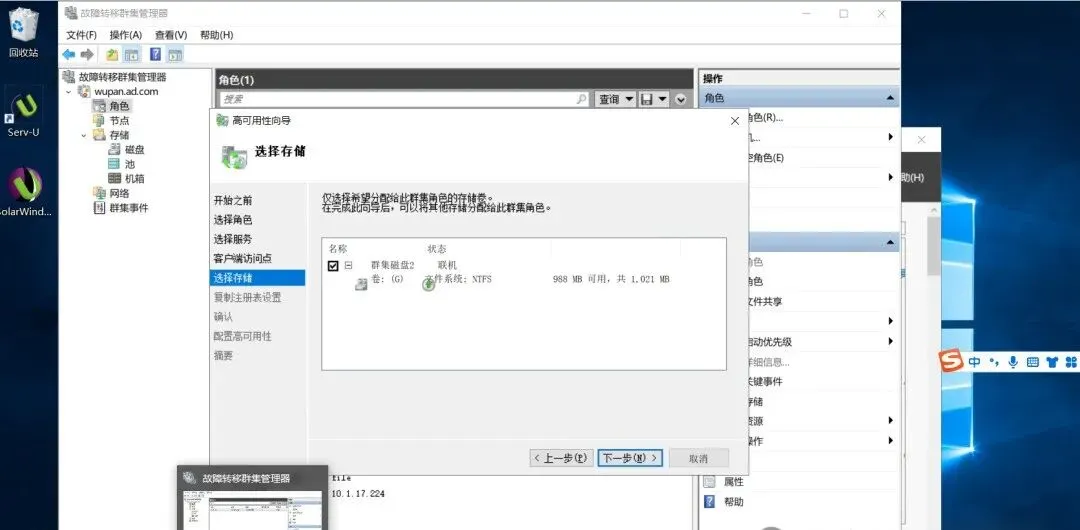Click the Up one level folder icon
This screenshot has width=1080, height=530.
pos(112,54)
